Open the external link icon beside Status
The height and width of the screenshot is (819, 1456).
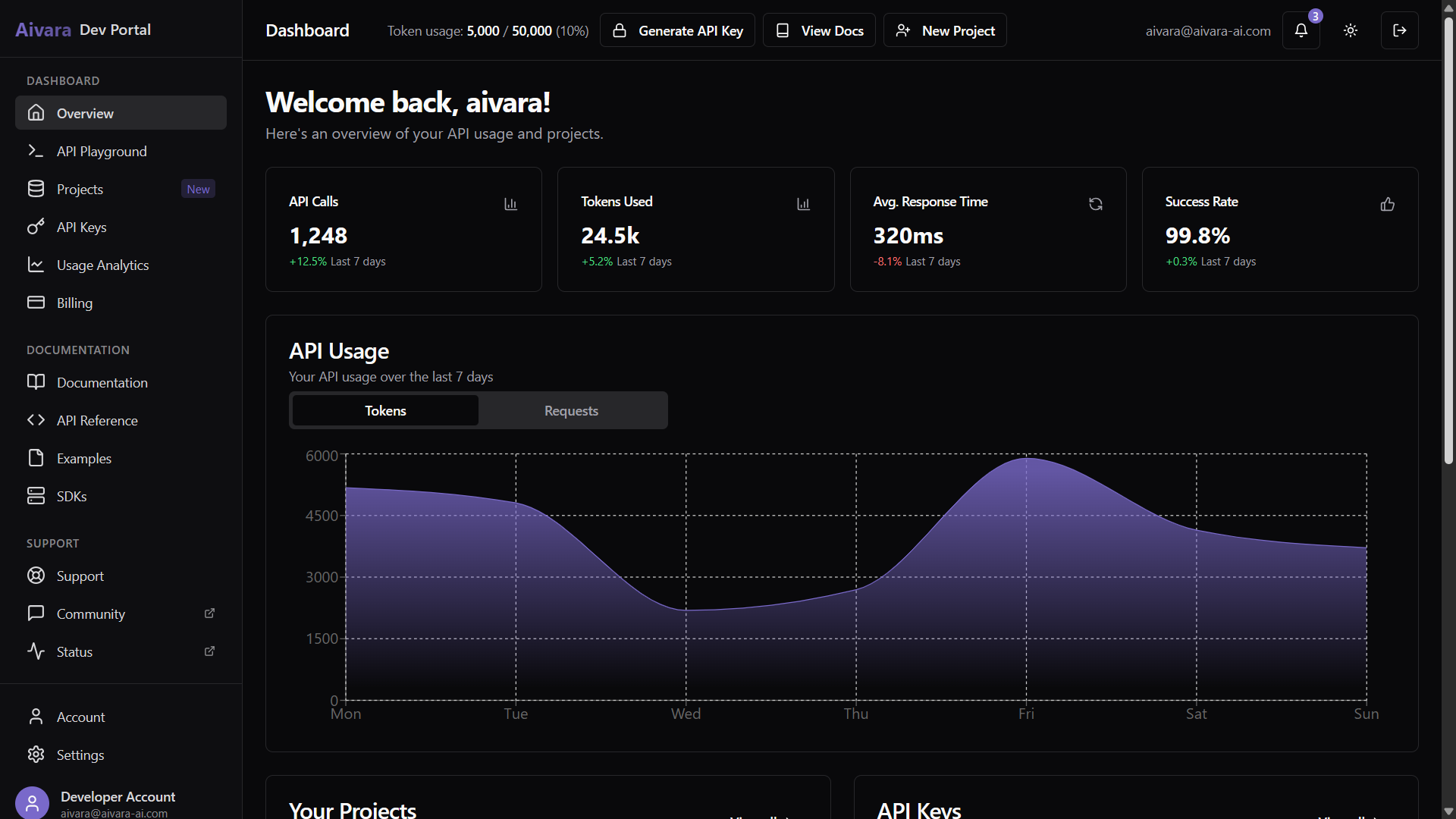click(210, 651)
